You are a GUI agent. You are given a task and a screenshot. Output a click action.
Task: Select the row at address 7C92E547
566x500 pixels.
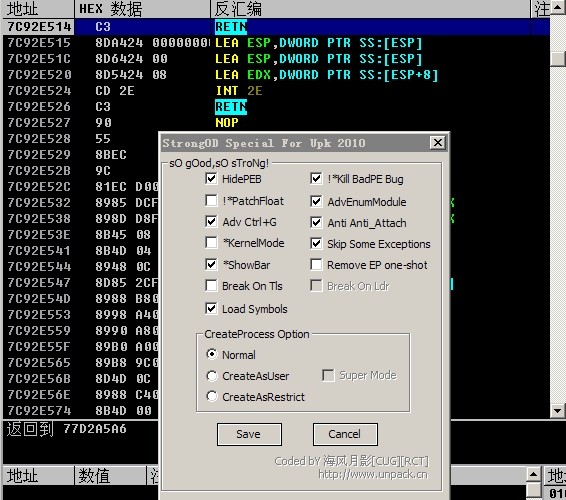[80, 283]
